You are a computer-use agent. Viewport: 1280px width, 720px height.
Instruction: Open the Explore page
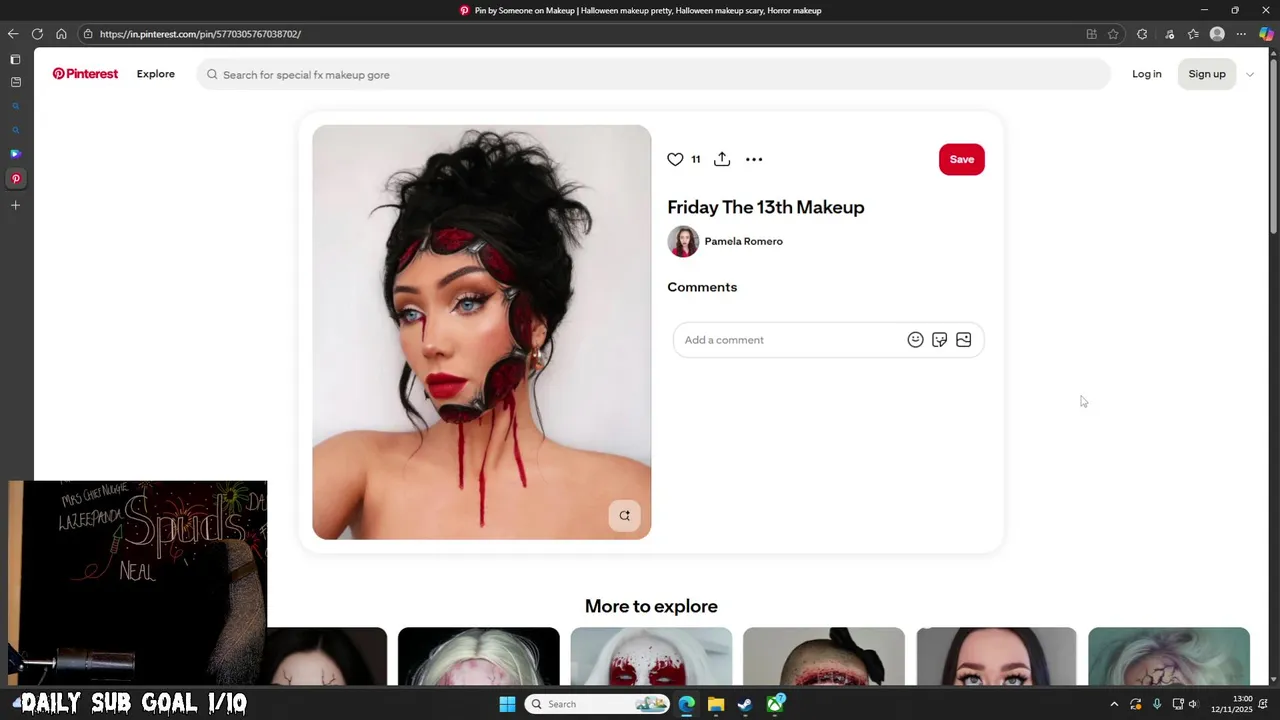tap(156, 74)
